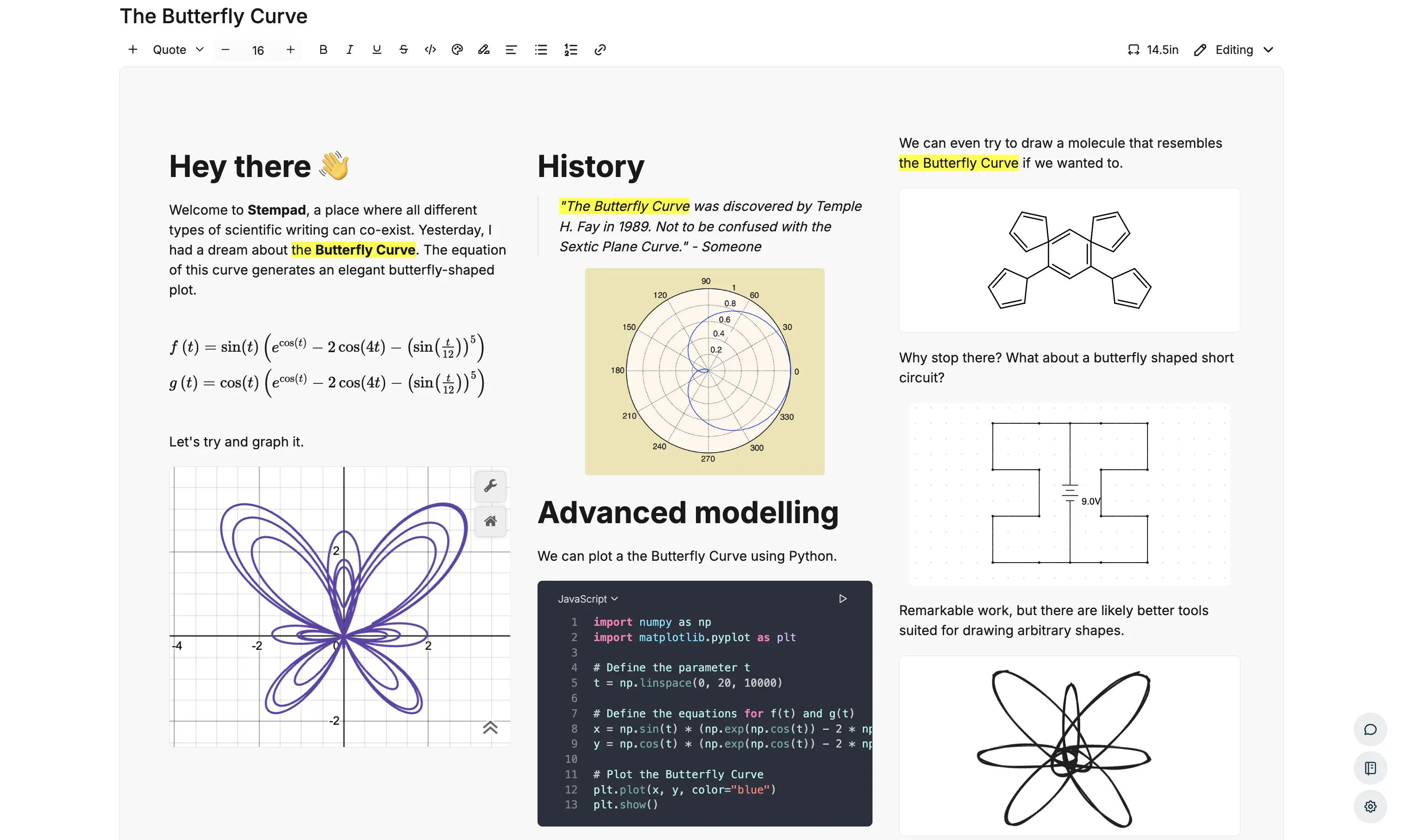Toggle bold formatting in the toolbar
Image resolution: width=1404 pixels, height=840 pixels.
coord(323,50)
